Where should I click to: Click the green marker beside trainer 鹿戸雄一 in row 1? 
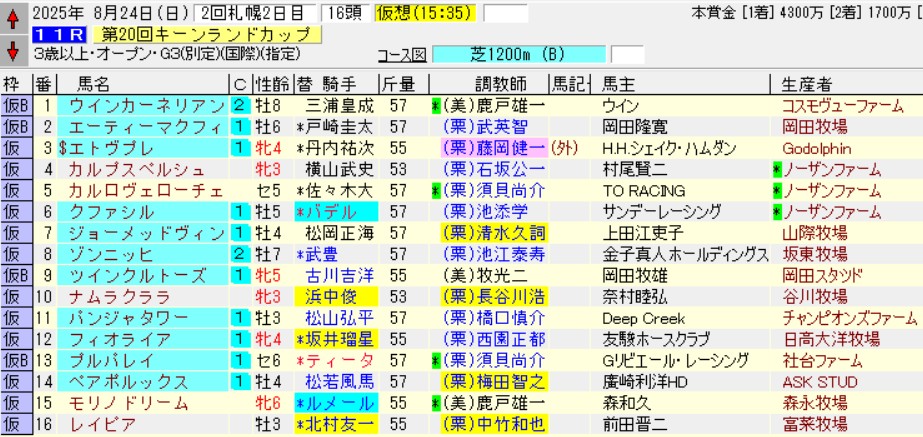(x=436, y=105)
